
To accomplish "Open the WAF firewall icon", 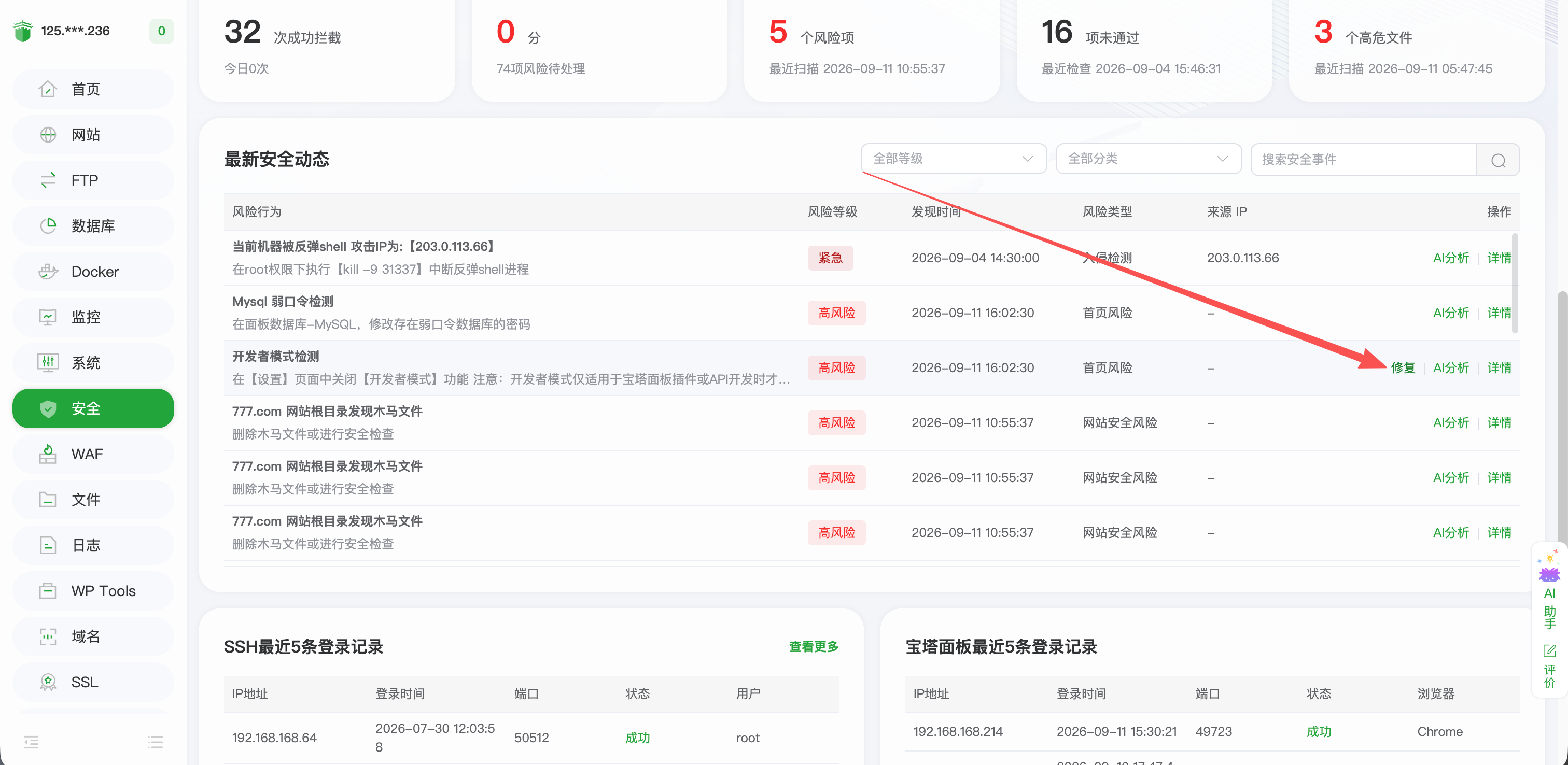I will point(48,454).
